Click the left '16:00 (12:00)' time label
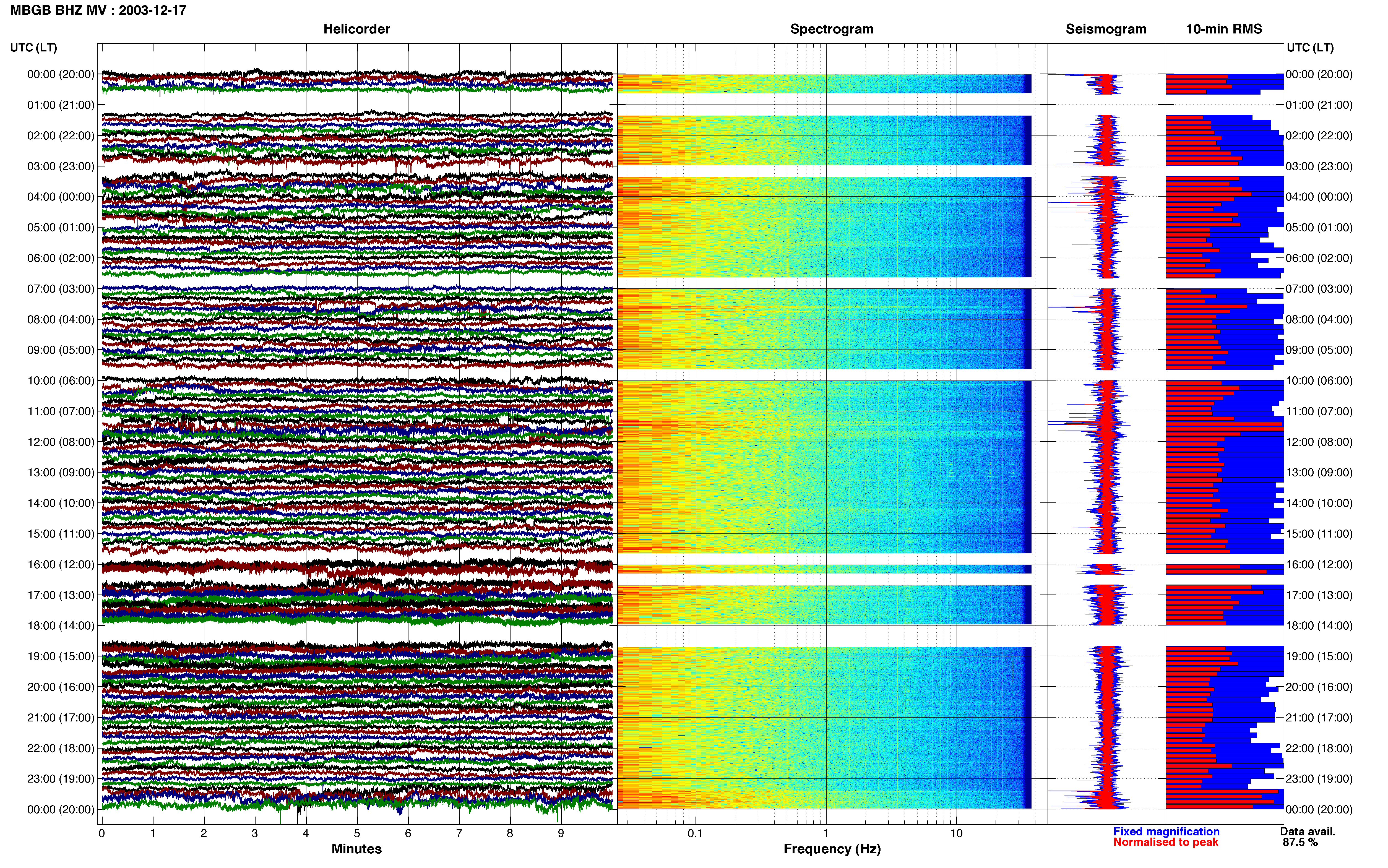 (60, 564)
